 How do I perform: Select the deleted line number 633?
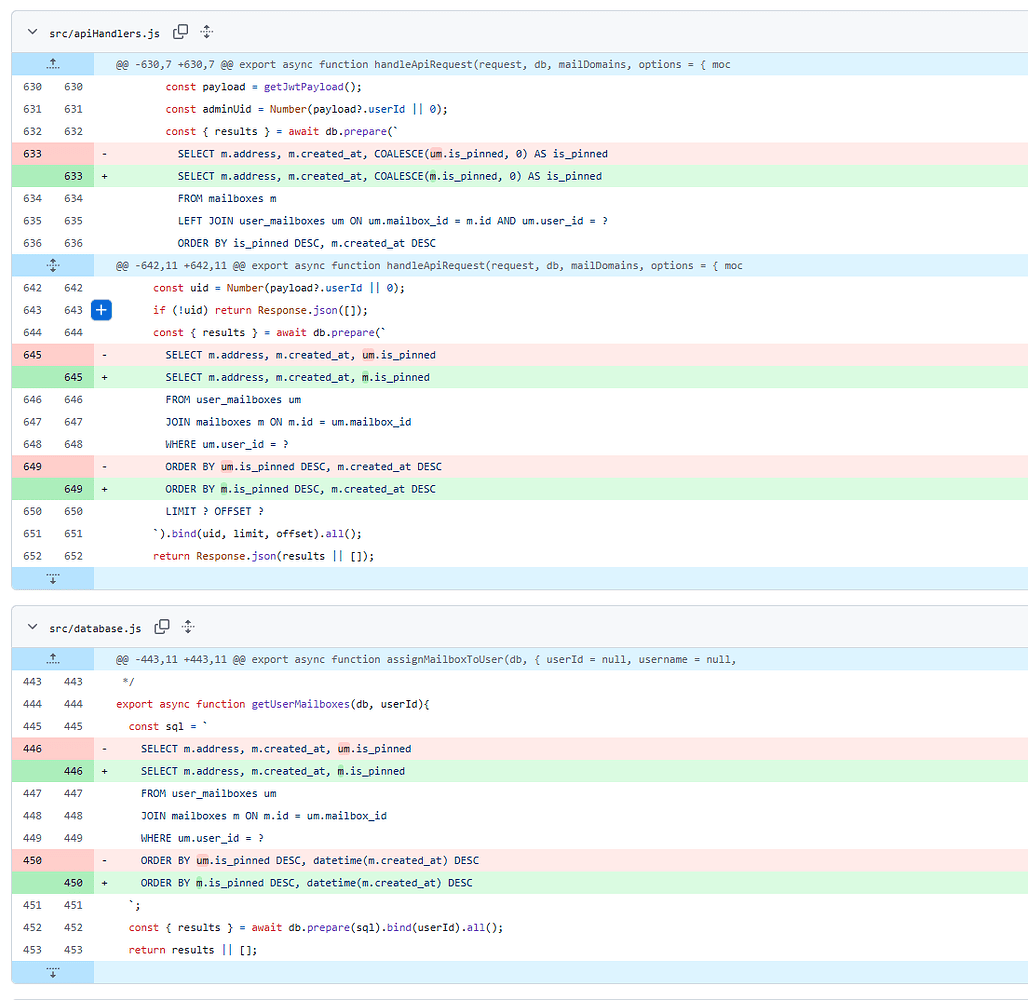coord(32,154)
